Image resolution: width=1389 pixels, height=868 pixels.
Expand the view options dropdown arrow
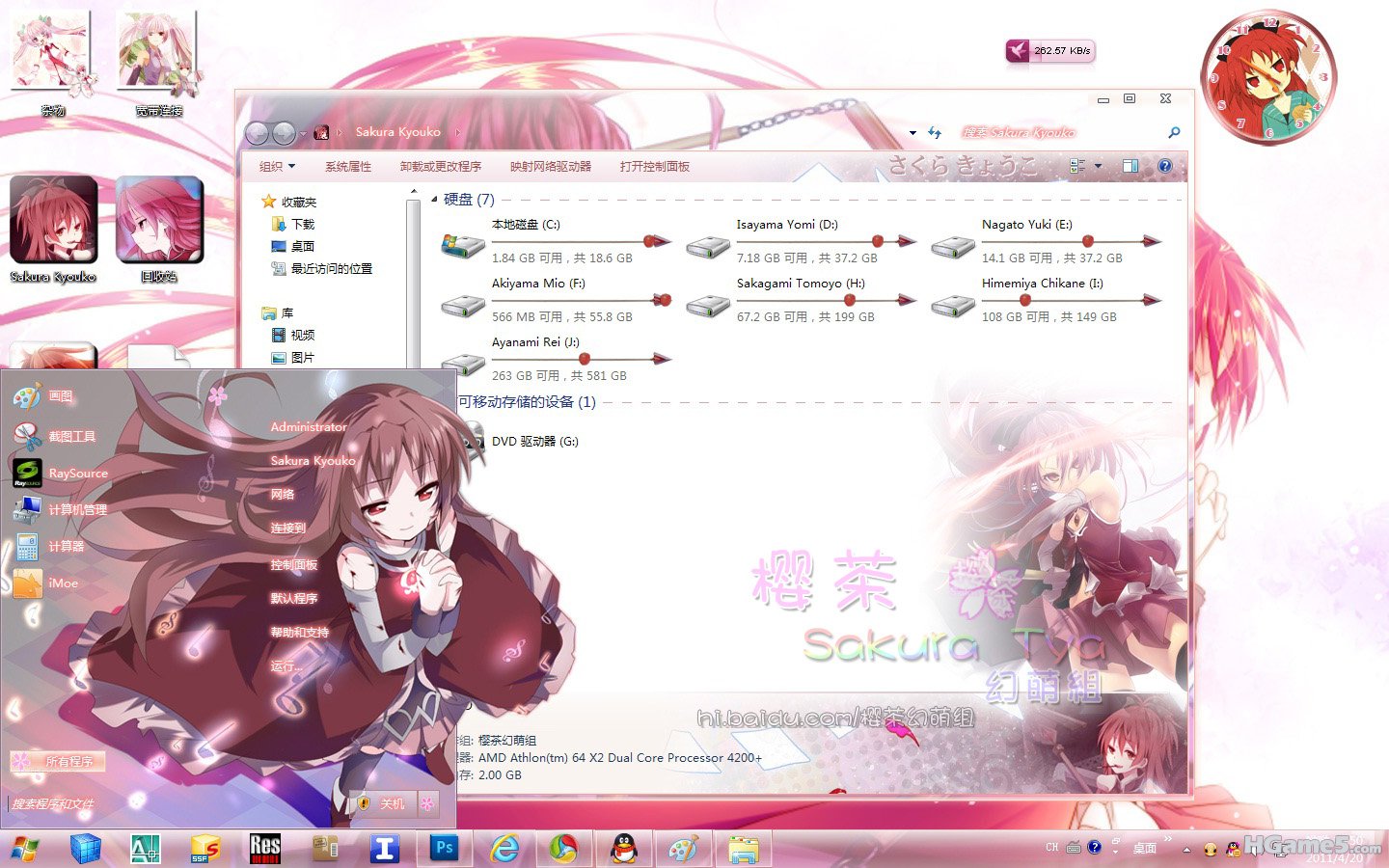pos(1099,166)
